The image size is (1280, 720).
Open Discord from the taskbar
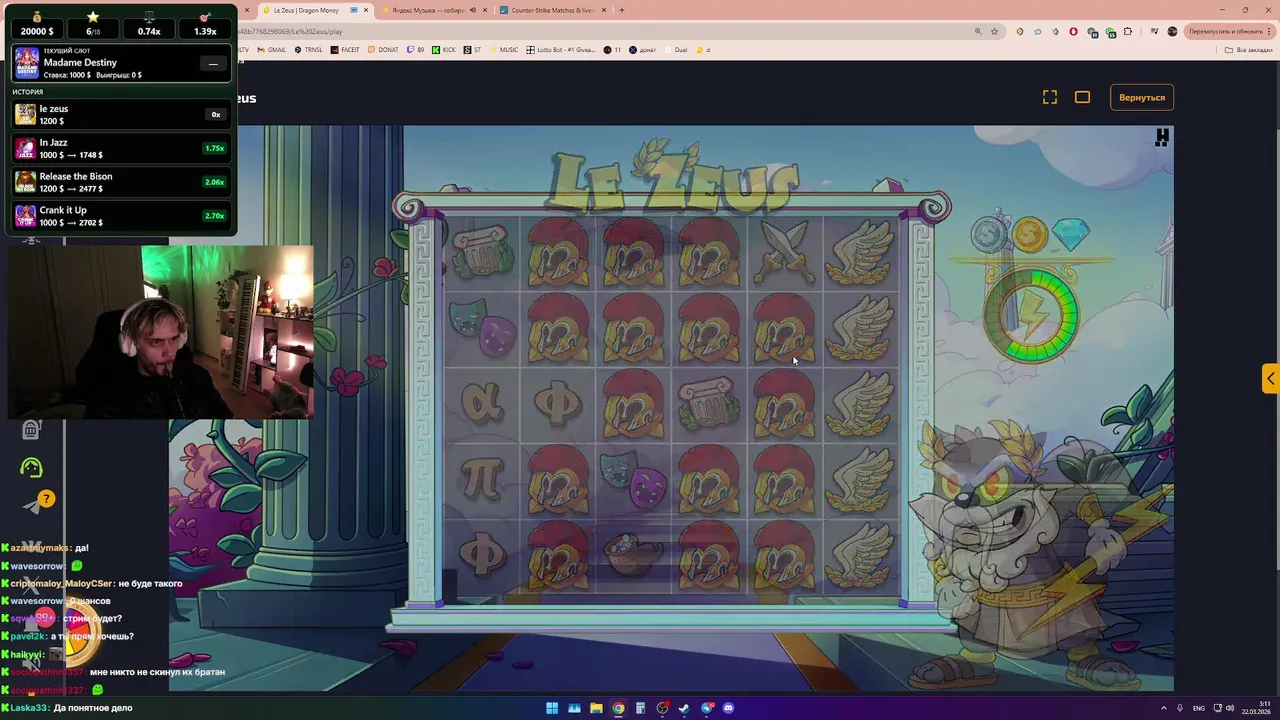click(728, 708)
